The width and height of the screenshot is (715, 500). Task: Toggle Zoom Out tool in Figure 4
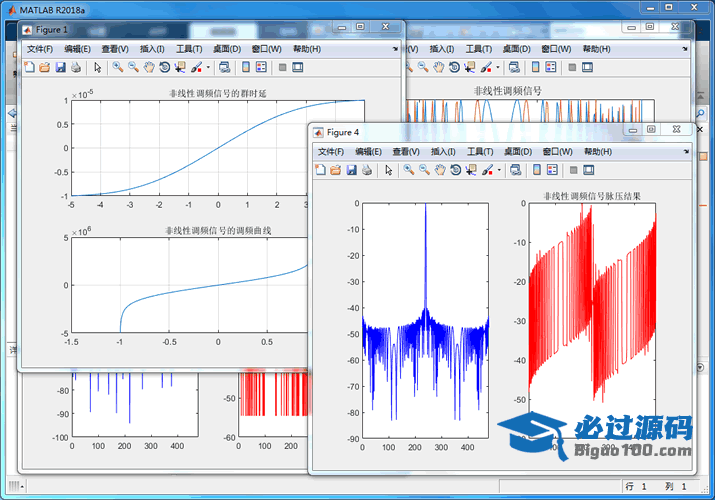[425, 170]
